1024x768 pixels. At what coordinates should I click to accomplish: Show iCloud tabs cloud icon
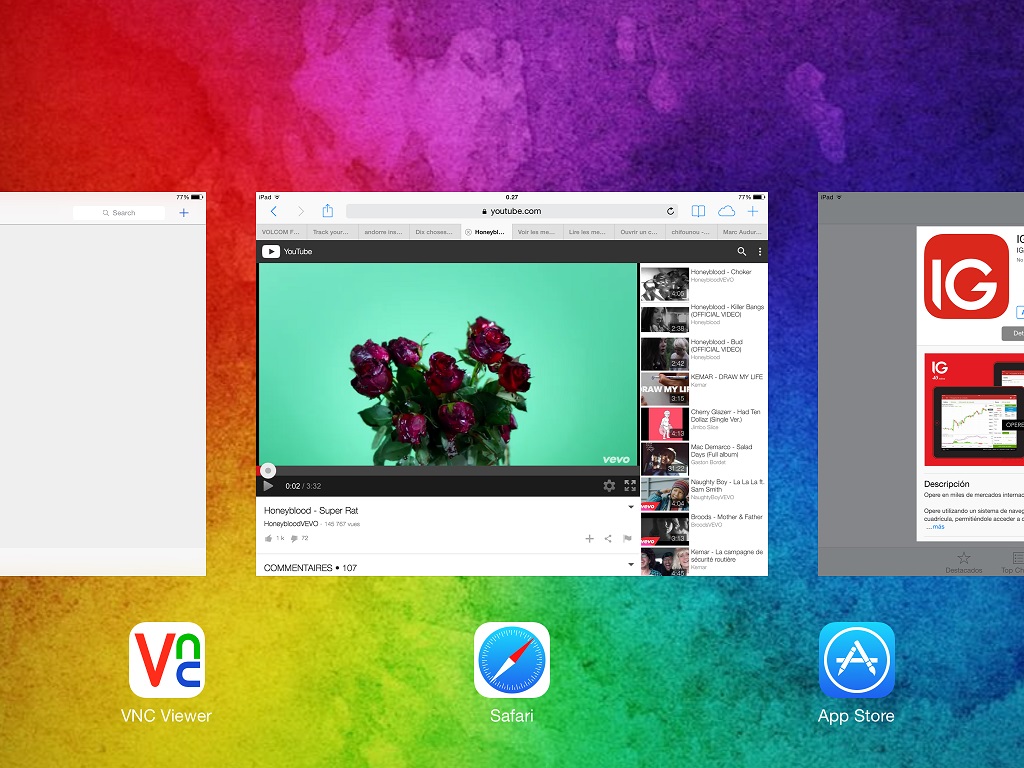[726, 211]
